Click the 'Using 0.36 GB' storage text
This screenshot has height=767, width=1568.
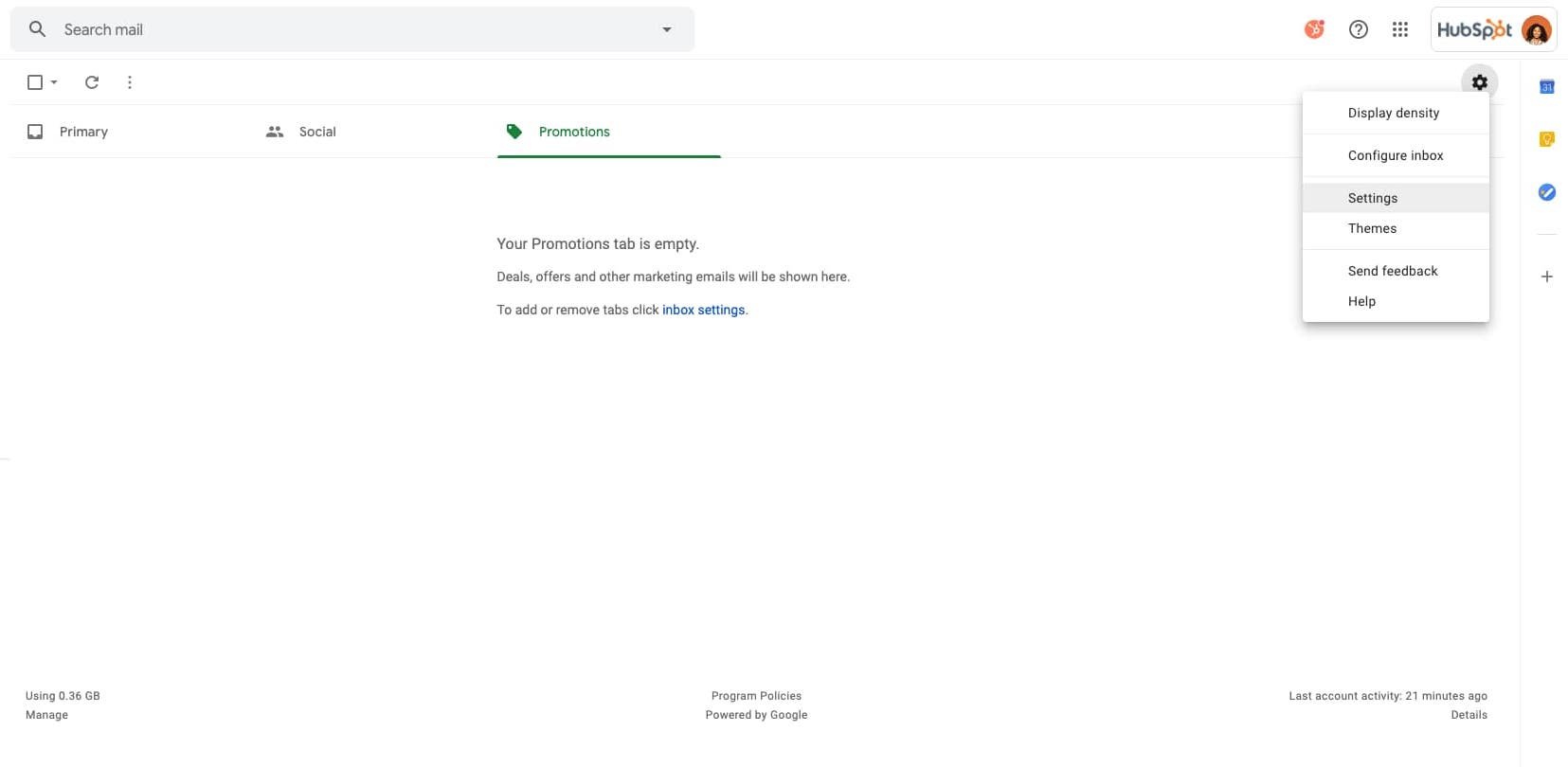(x=63, y=696)
